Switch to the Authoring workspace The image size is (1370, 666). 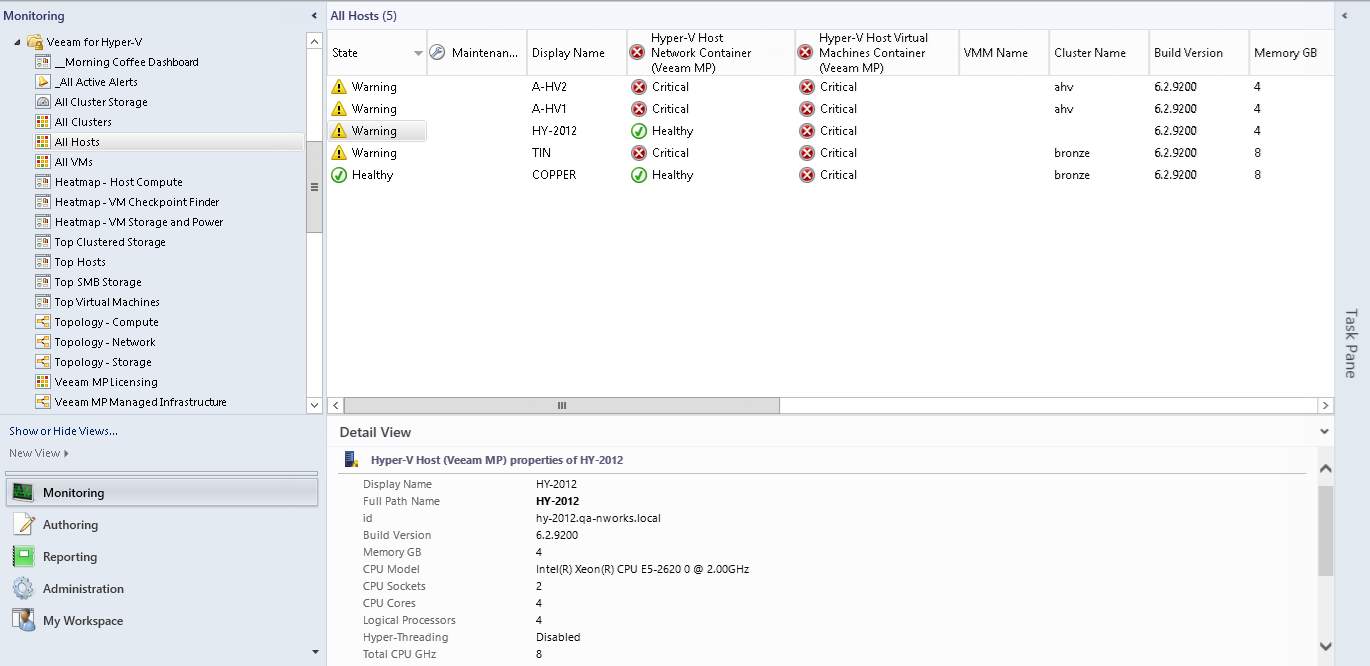coord(162,525)
